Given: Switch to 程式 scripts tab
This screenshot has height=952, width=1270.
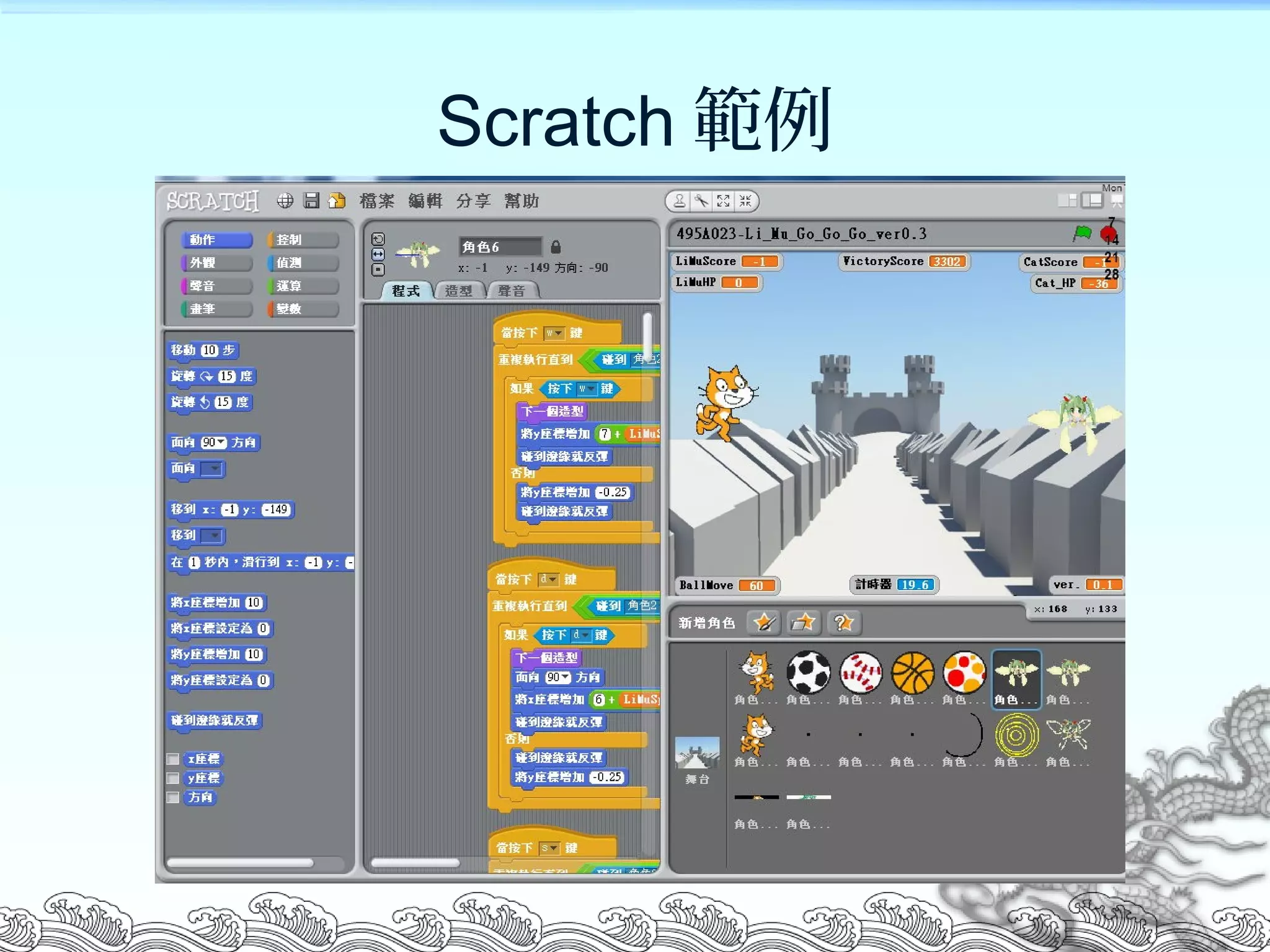Looking at the screenshot, I should [406, 291].
